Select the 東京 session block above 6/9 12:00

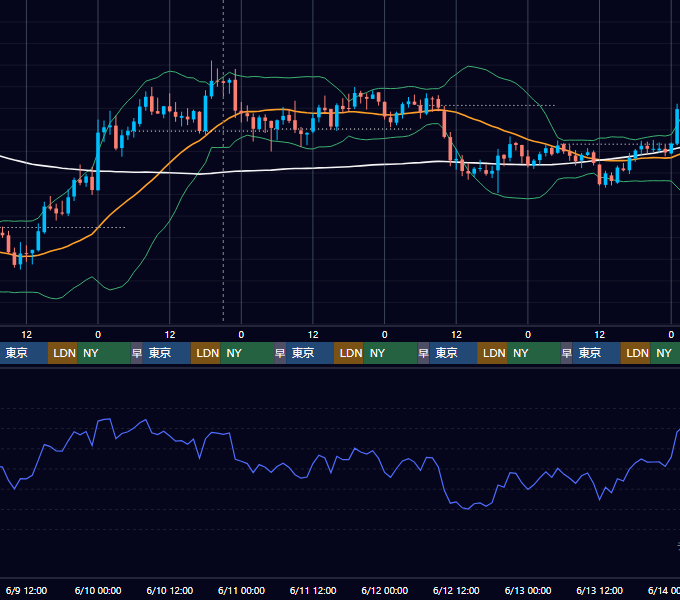point(23,353)
